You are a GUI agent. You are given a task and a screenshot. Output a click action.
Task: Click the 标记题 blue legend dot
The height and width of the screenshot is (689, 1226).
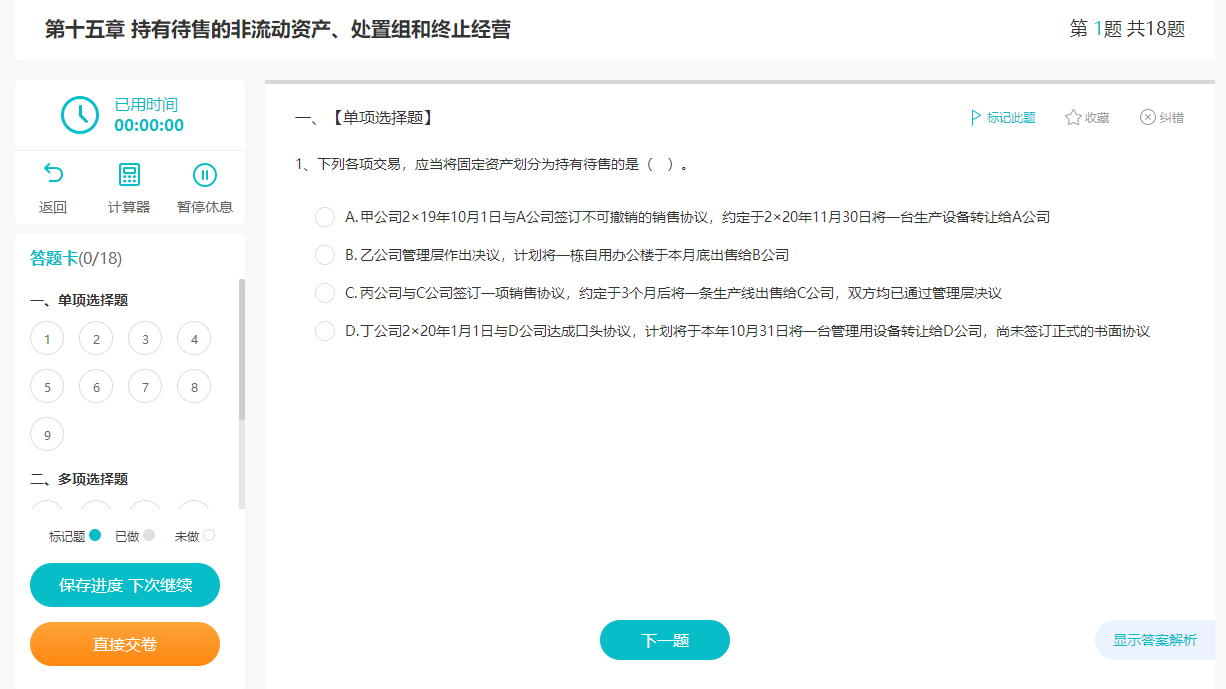94,535
